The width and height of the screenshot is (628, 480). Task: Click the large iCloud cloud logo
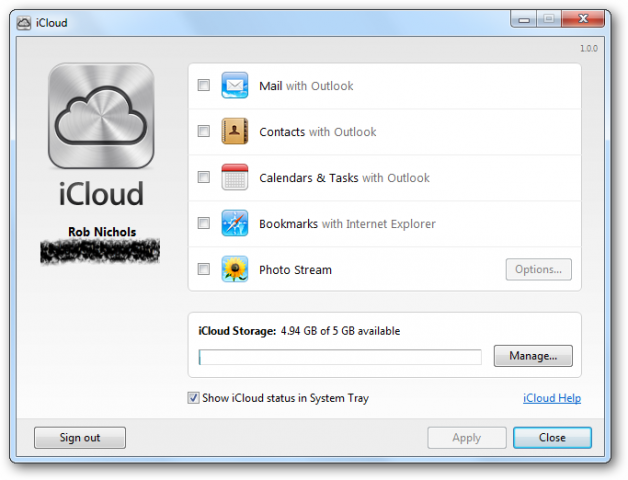pos(101,116)
